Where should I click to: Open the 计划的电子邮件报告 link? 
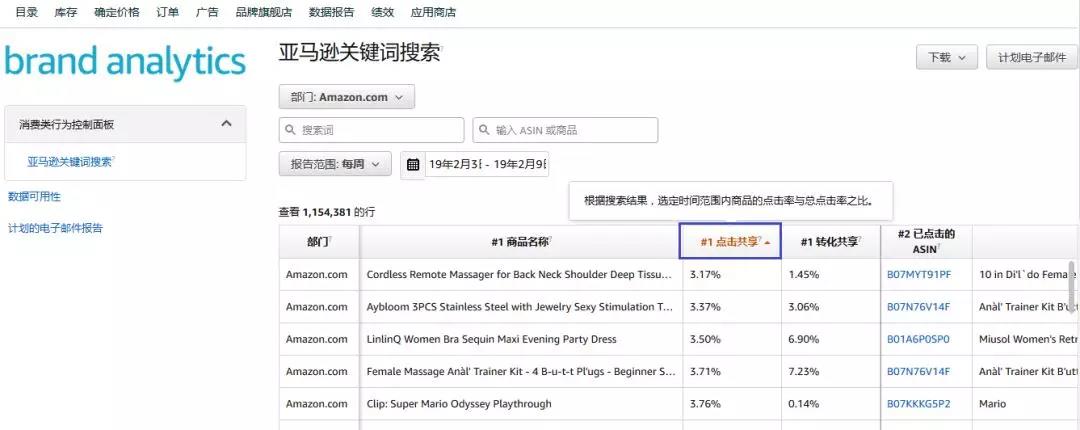(55, 228)
